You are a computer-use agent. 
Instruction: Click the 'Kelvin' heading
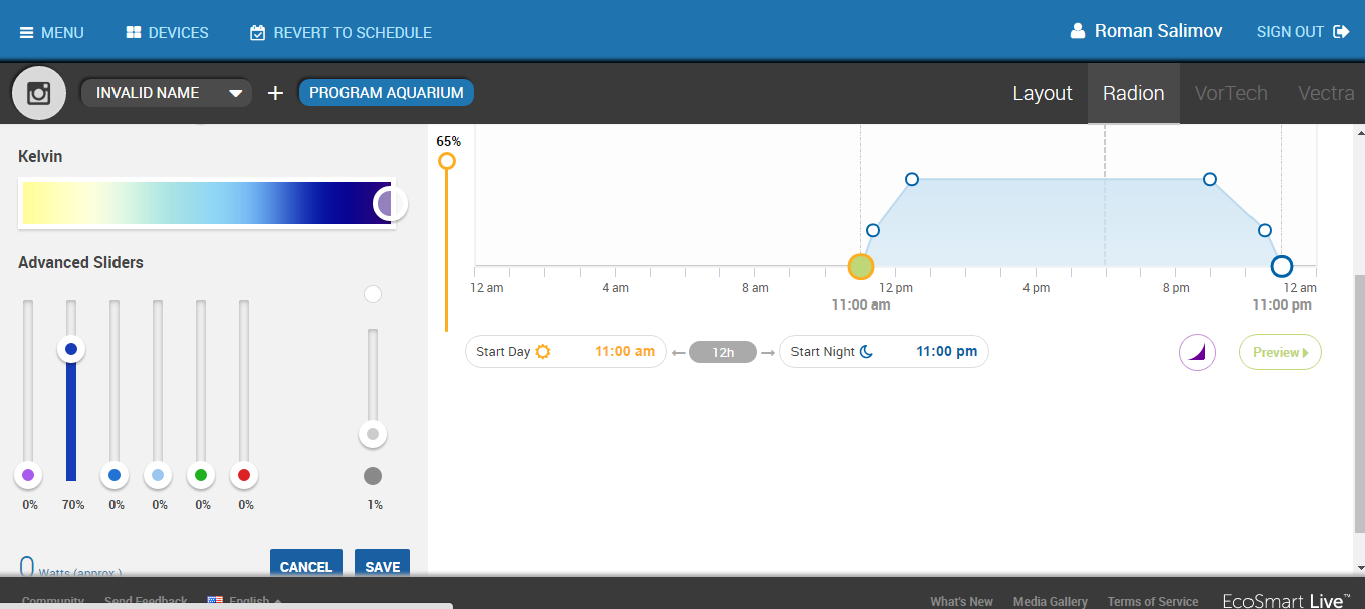pyautogui.click(x=40, y=157)
